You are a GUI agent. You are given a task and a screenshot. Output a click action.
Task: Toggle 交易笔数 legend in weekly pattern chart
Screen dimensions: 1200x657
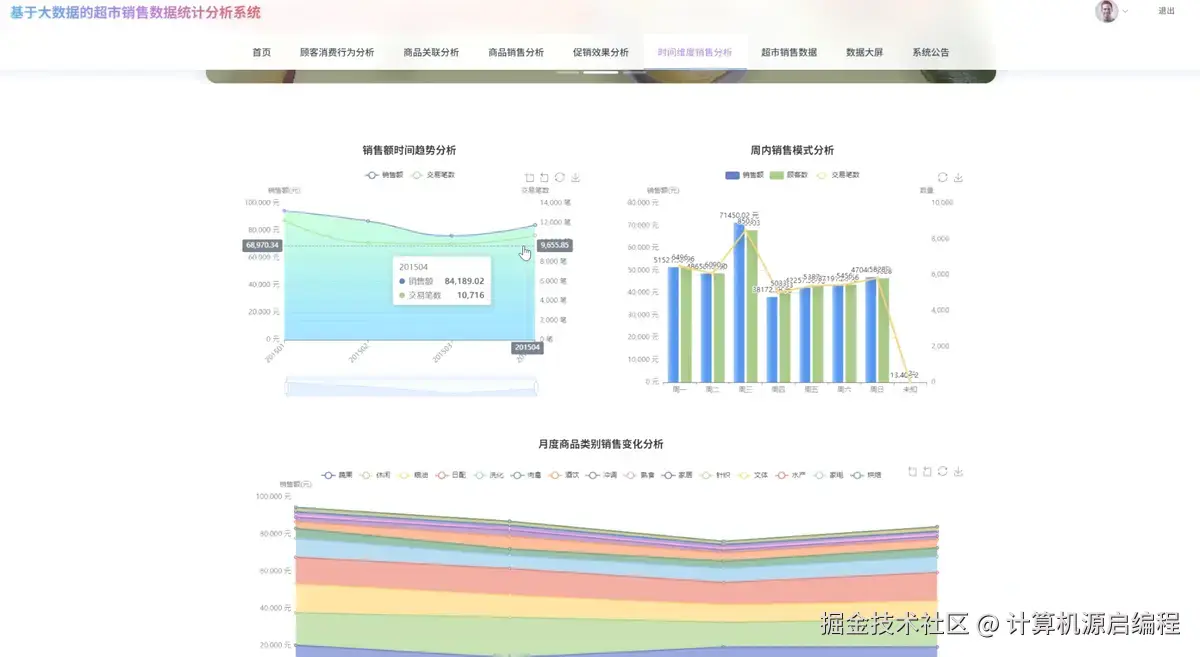click(838, 174)
